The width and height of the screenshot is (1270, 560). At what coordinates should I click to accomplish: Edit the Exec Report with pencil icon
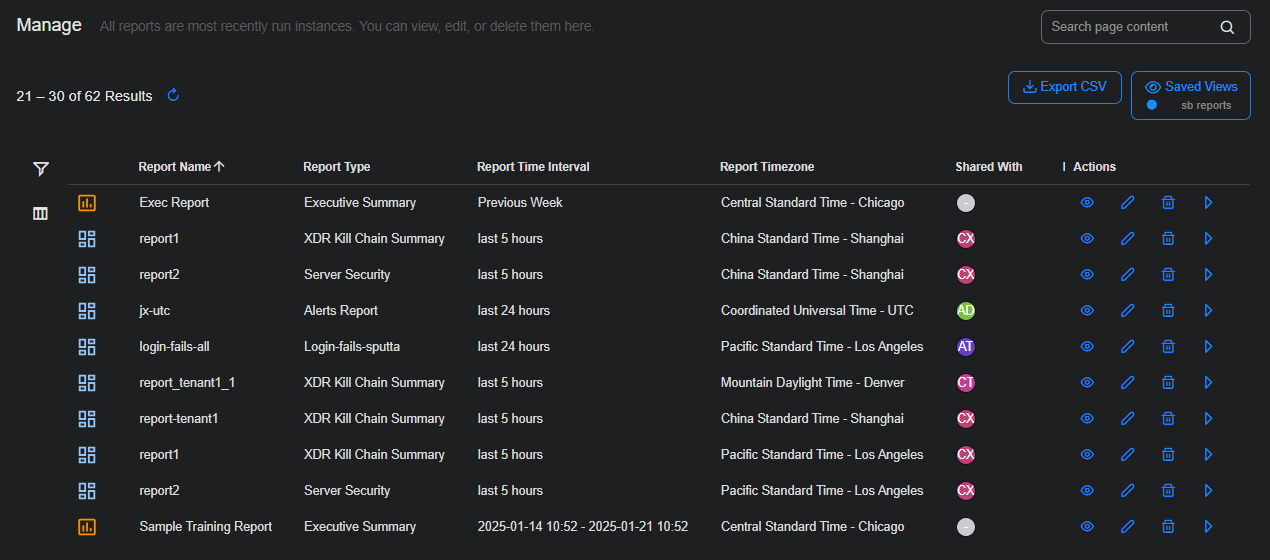(x=1127, y=203)
